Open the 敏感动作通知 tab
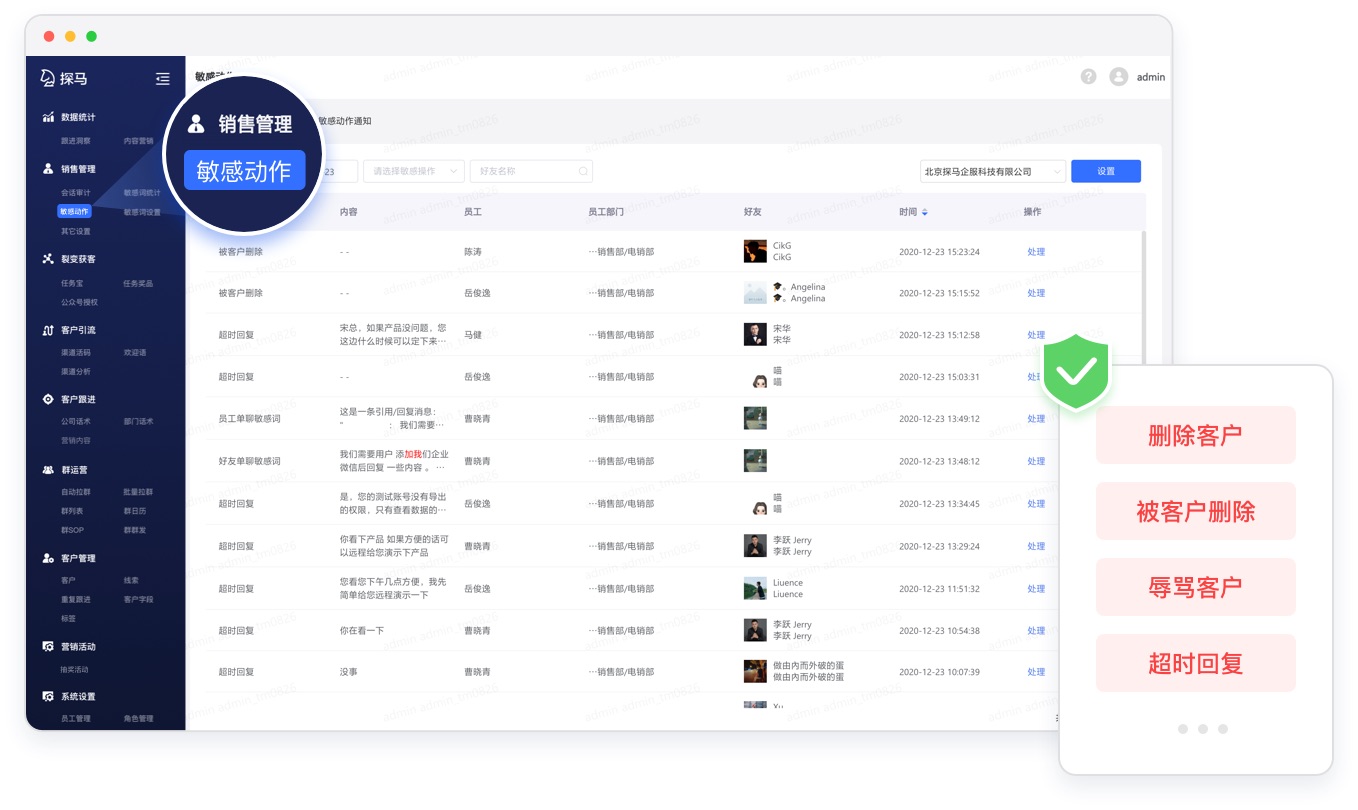Viewport: 1358px width, 810px height. coord(345,121)
